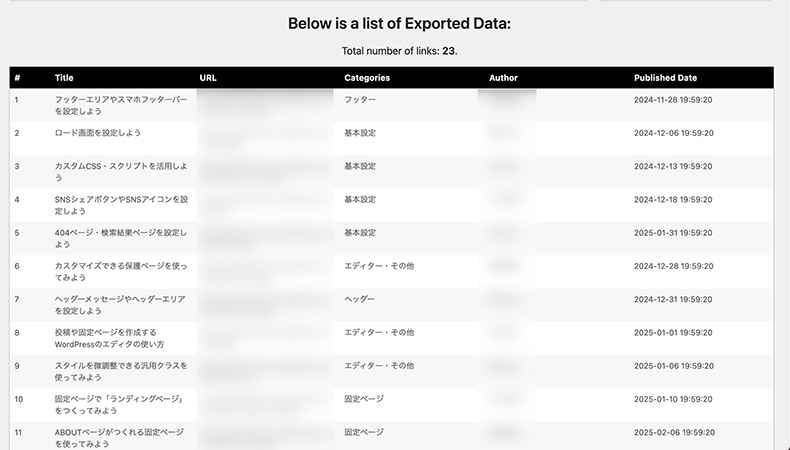The width and height of the screenshot is (790, 450).
Task: Click the blurred author name in row 3
Action: pos(506,166)
